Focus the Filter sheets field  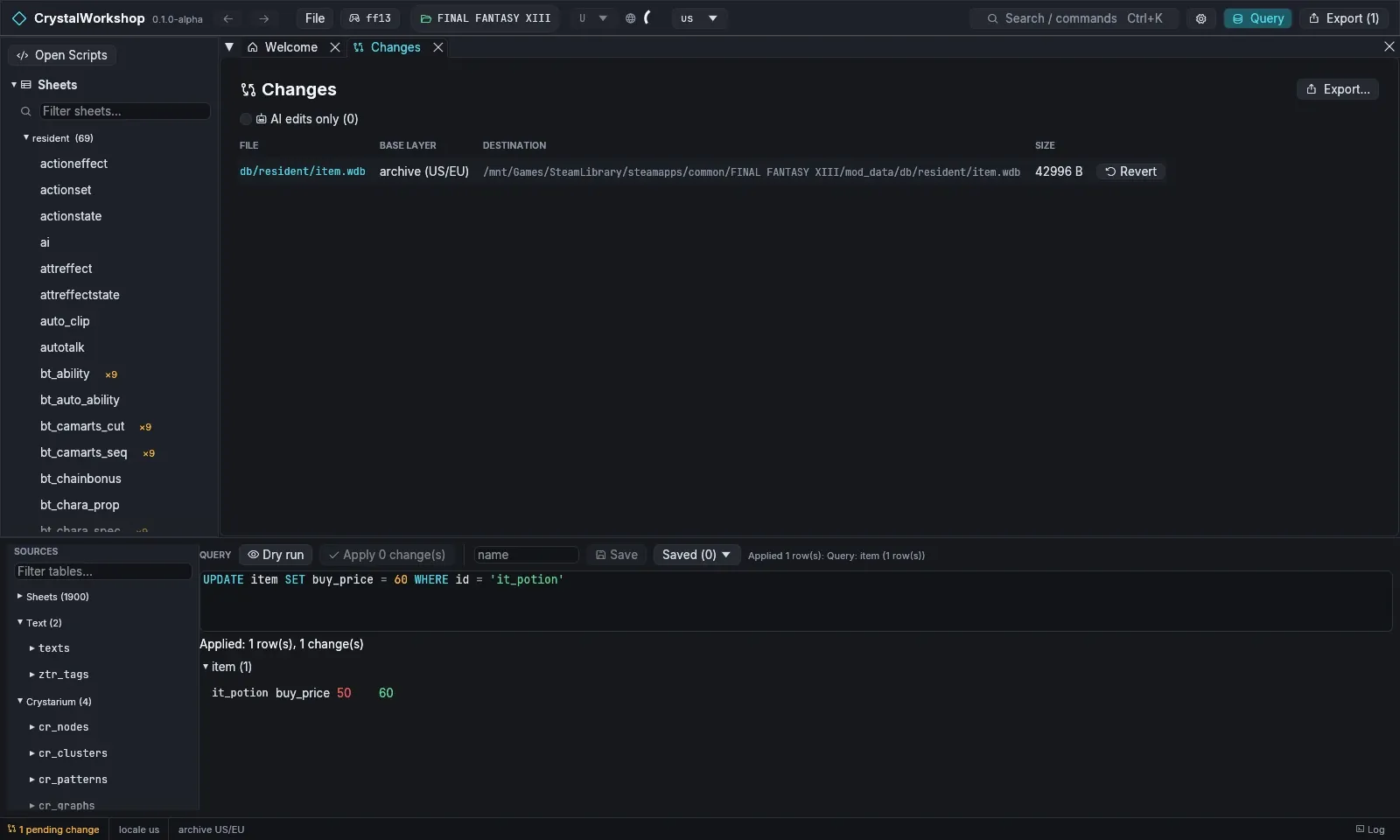(x=124, y=111)
